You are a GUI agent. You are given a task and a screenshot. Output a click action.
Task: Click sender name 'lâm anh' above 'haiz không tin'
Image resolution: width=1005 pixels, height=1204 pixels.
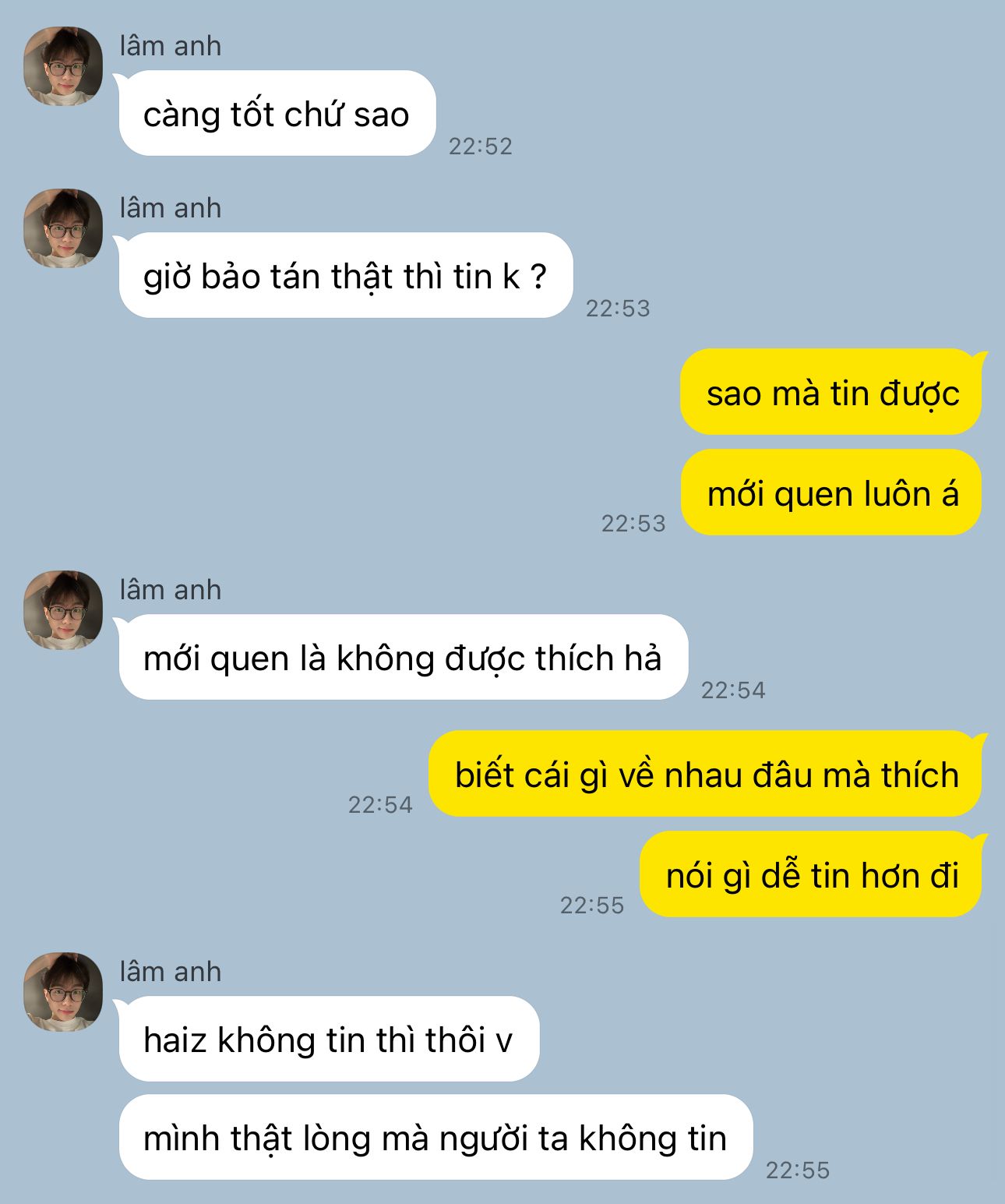point(171,972)
